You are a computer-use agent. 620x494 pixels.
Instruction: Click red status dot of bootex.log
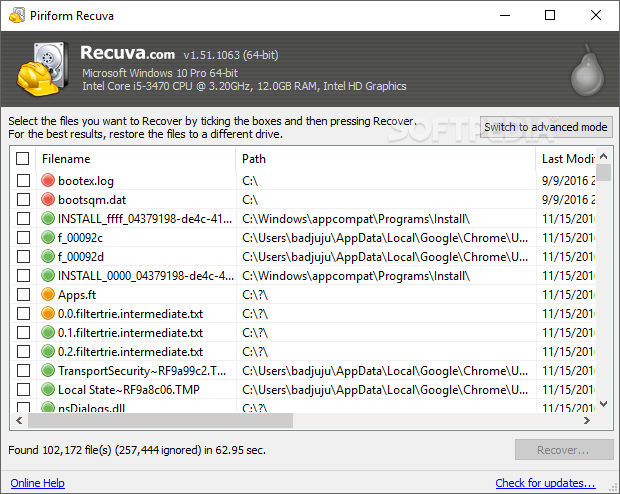point(48,180)
